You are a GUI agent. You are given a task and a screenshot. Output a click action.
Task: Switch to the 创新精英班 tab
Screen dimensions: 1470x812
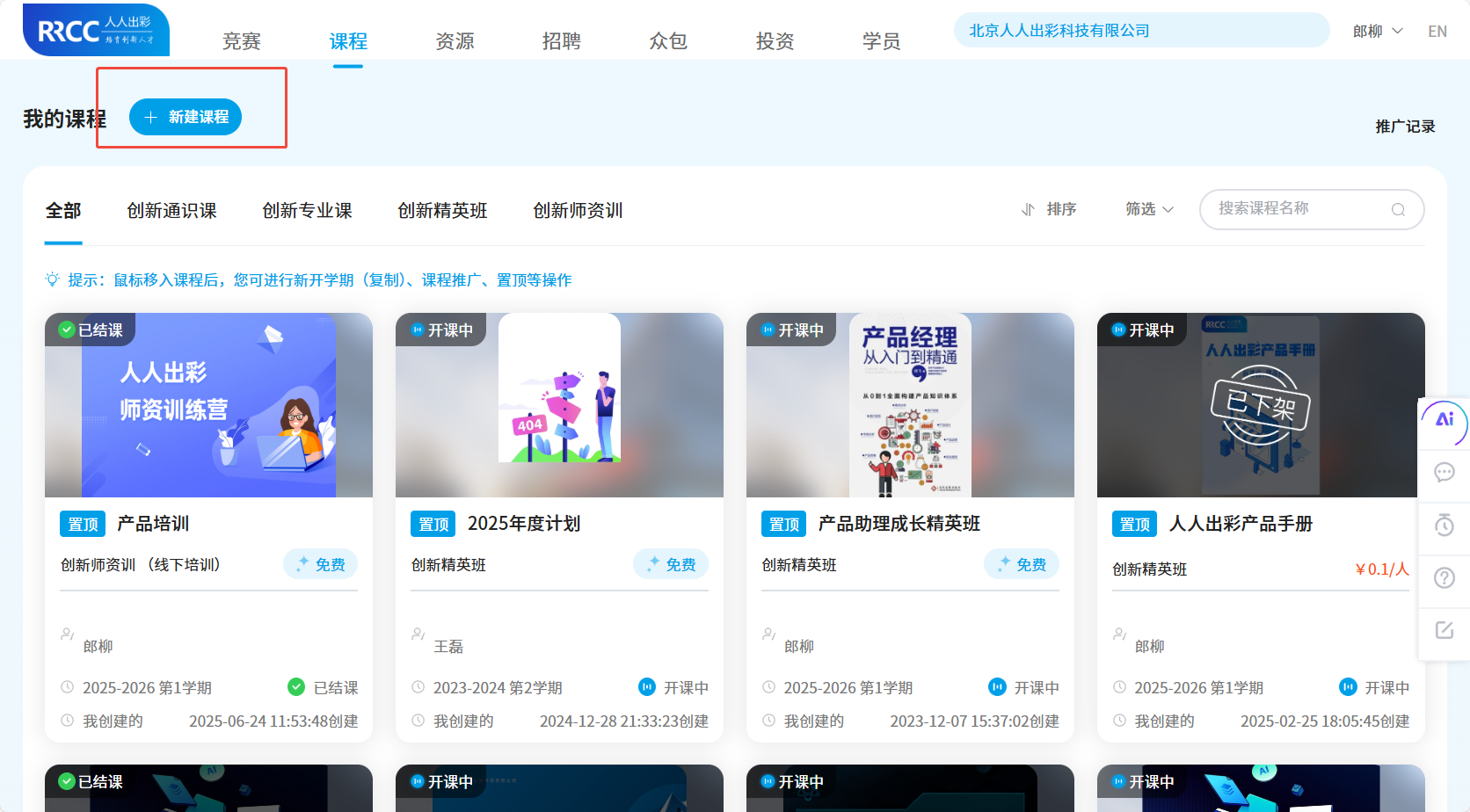(442, 210)
